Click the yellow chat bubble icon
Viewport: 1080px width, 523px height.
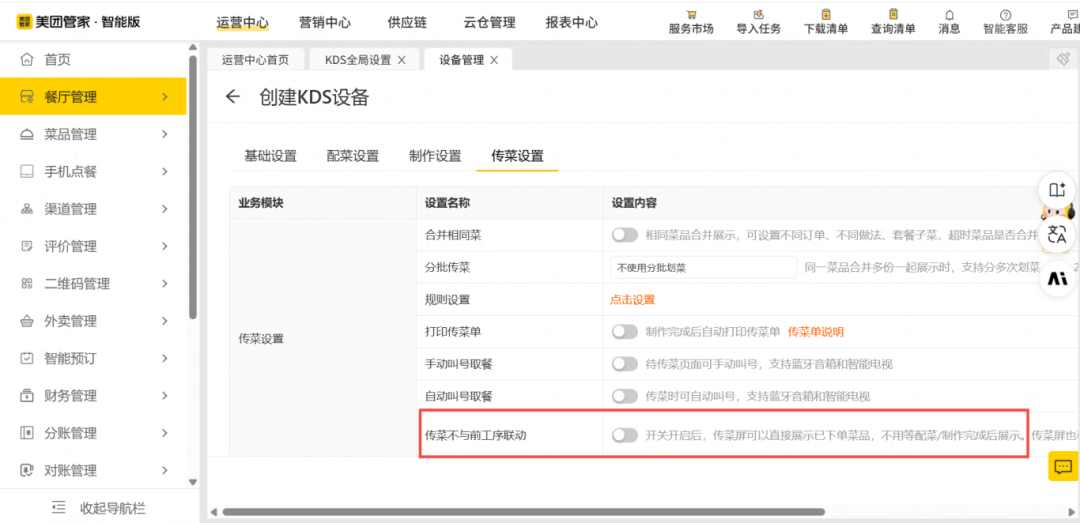[1062, 466]
